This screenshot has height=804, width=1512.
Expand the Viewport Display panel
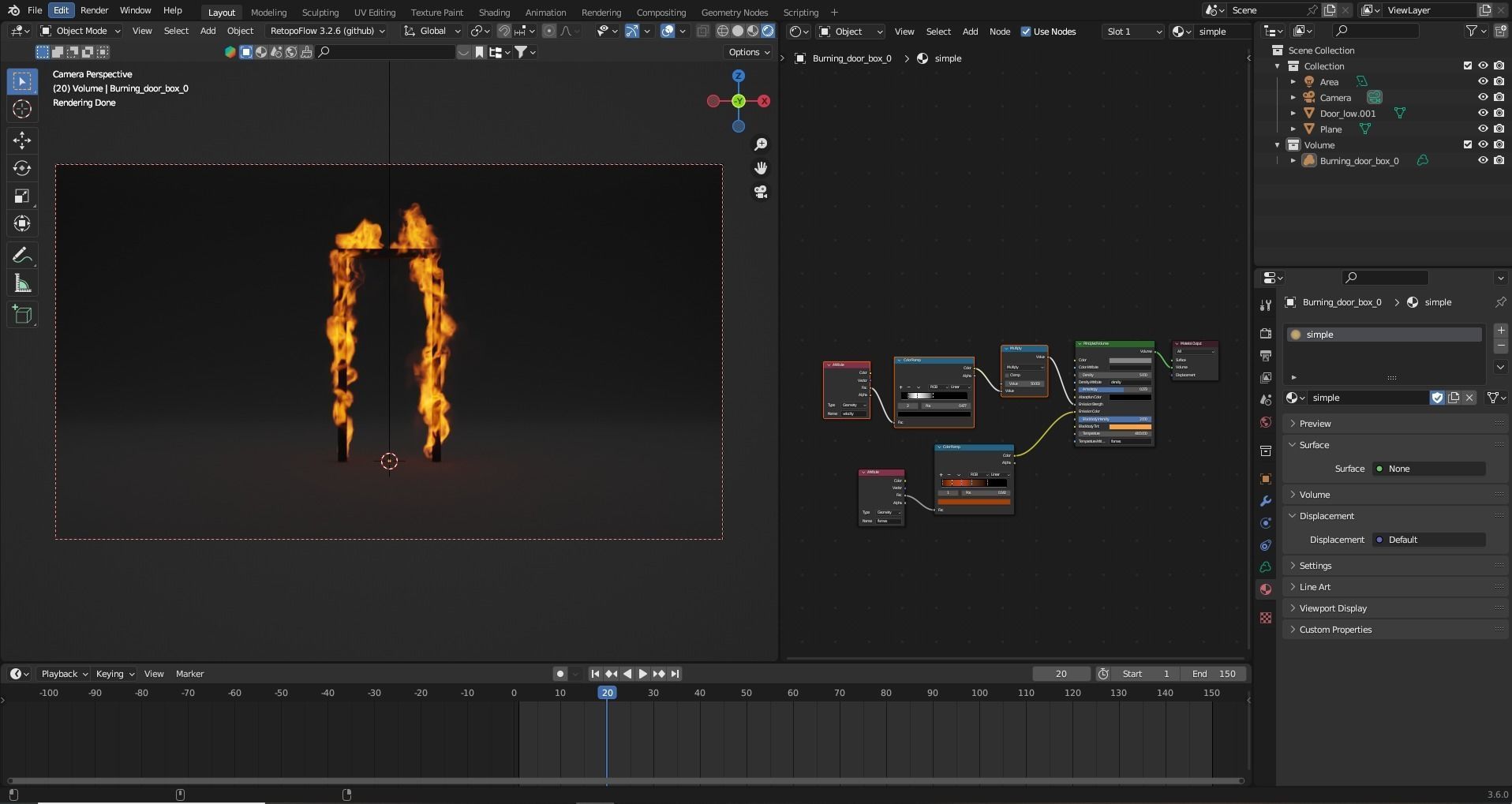(1332, 608)
